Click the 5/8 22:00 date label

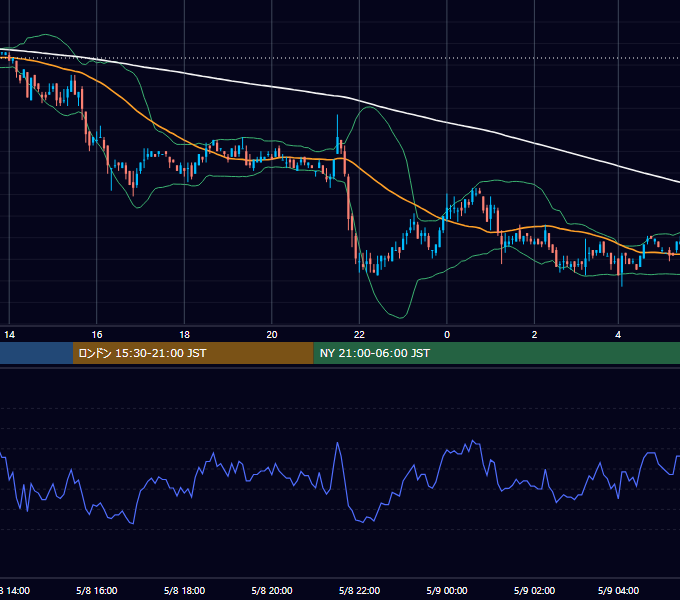(x=359, y=590)
